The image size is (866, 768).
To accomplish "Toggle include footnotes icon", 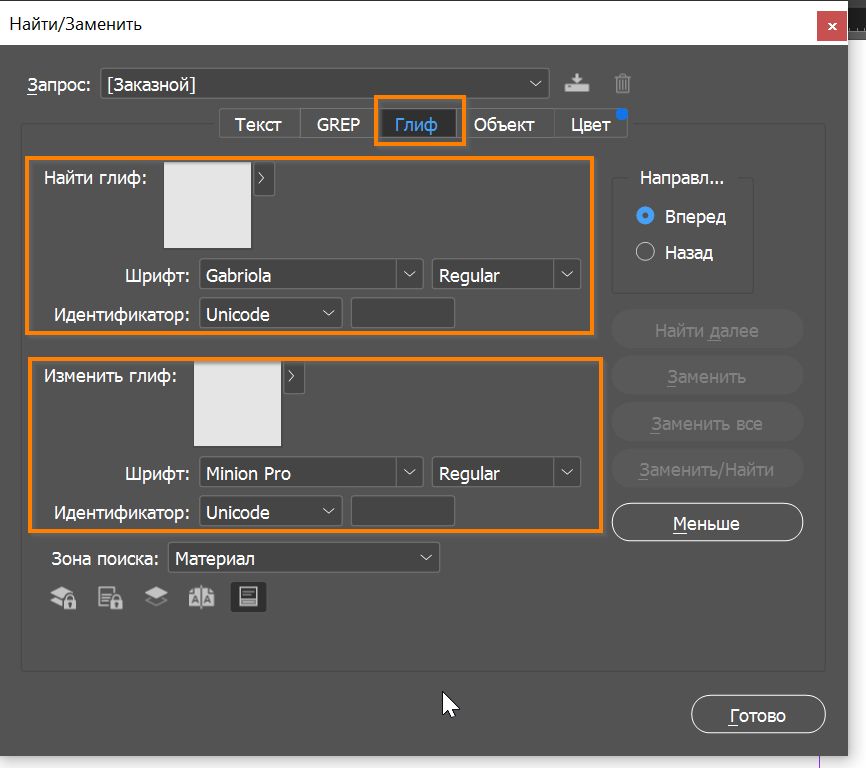I will tap(248, 598).
